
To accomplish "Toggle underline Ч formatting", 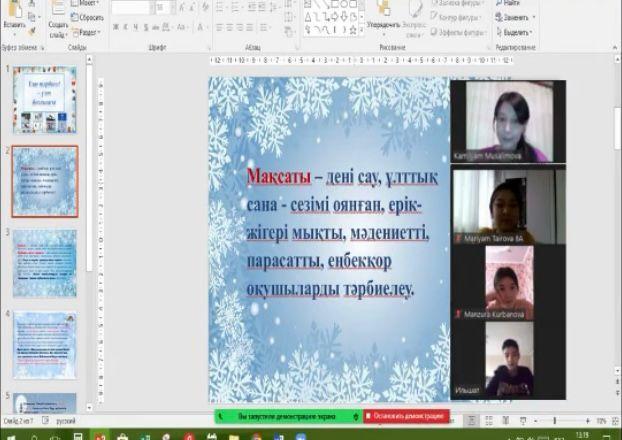I will click(136, 27).
